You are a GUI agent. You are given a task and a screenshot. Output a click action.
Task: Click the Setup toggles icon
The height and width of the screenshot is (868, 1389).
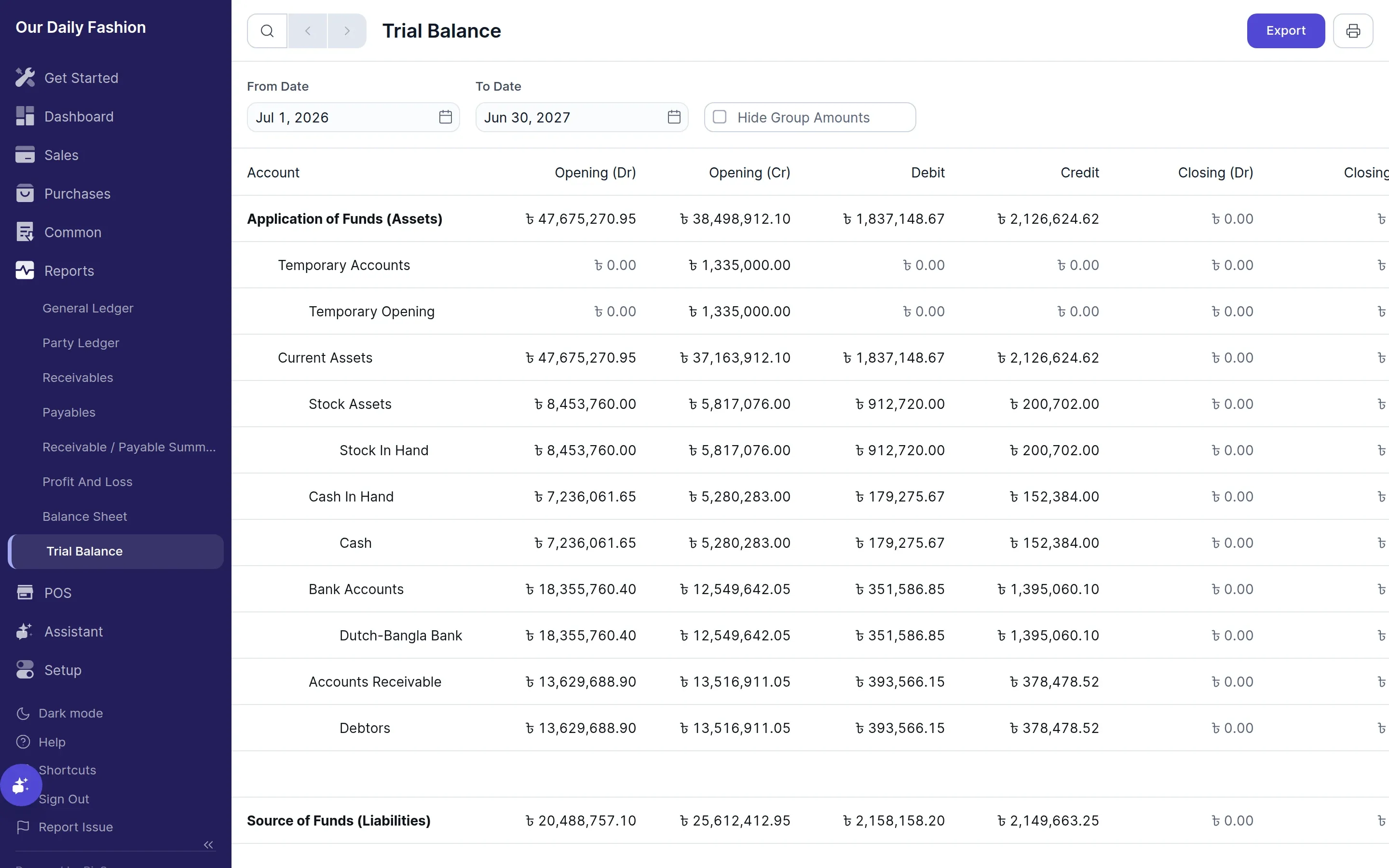point(25,669)
